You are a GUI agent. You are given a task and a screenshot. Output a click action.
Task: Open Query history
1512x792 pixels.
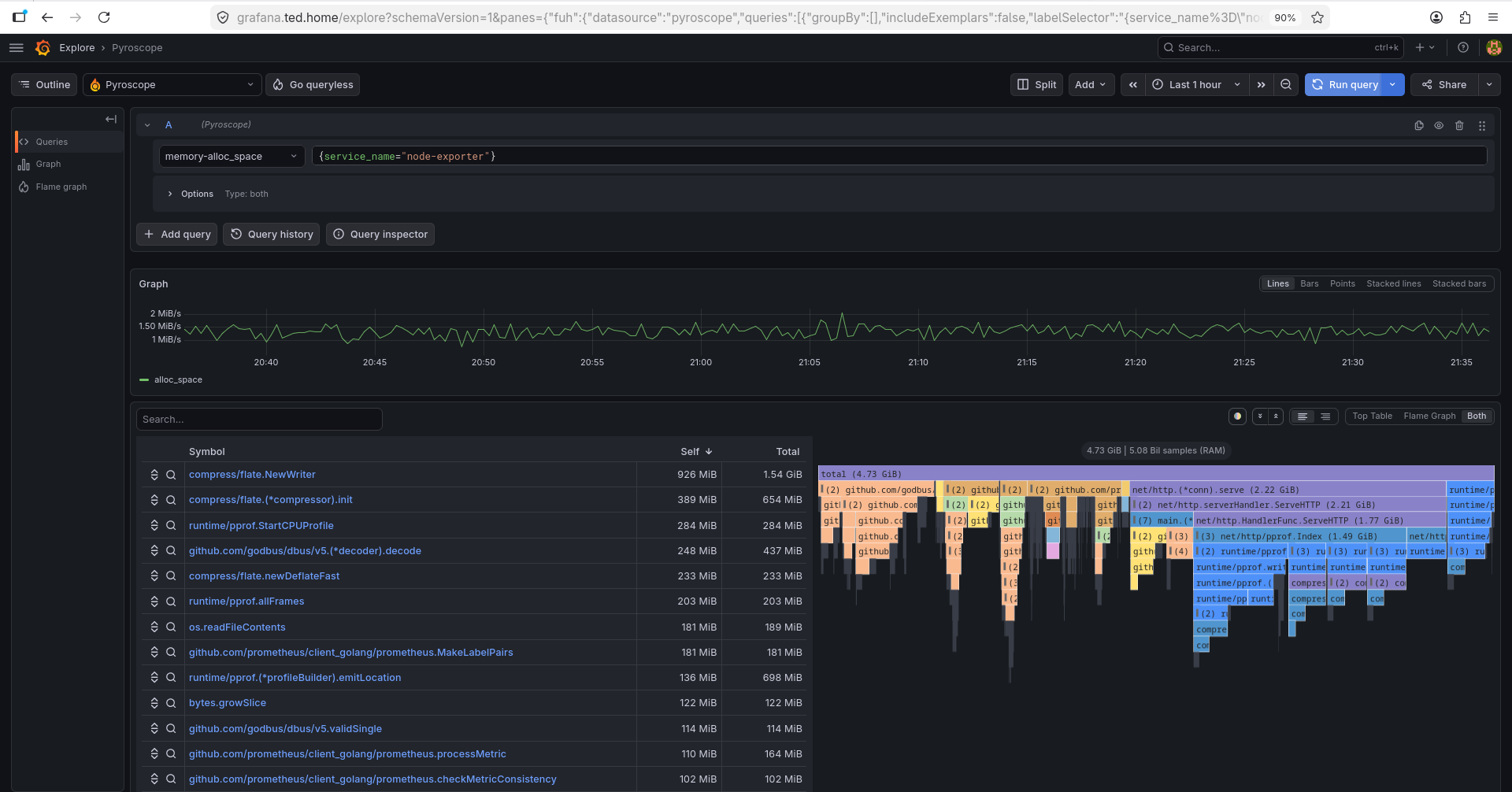(x=272, y=235)
